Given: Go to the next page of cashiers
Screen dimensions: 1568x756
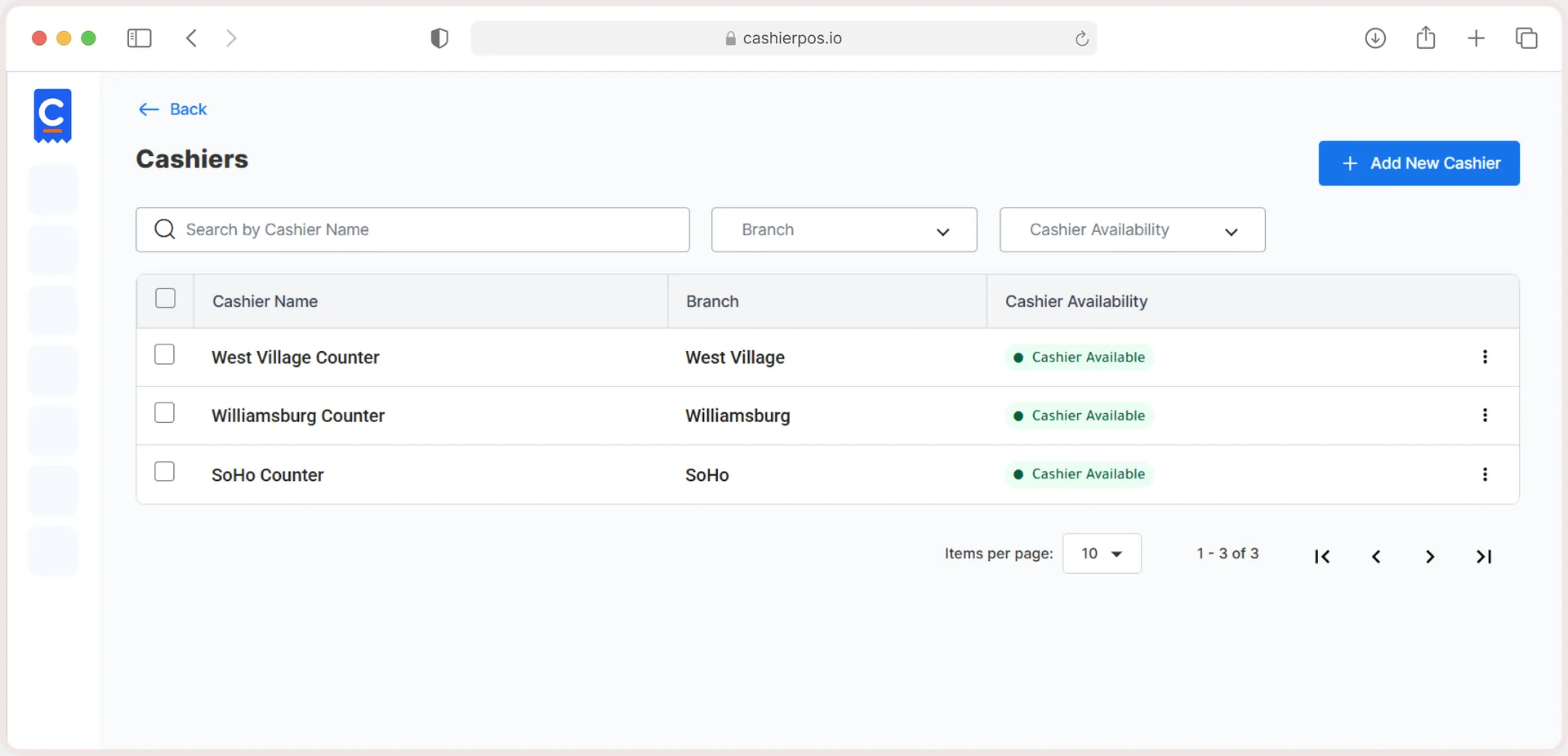Looking at the screenshot, I should tap(1430, 556).
